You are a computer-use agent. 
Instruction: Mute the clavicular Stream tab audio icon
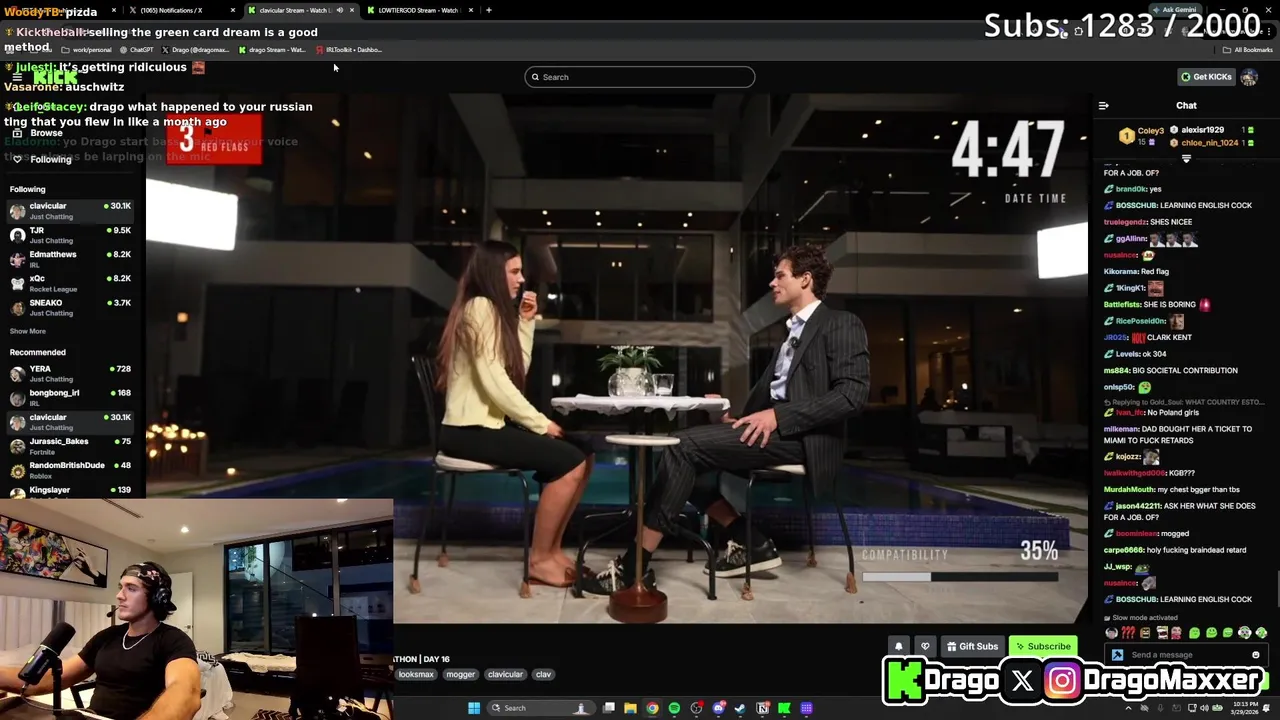pos(339,10)
